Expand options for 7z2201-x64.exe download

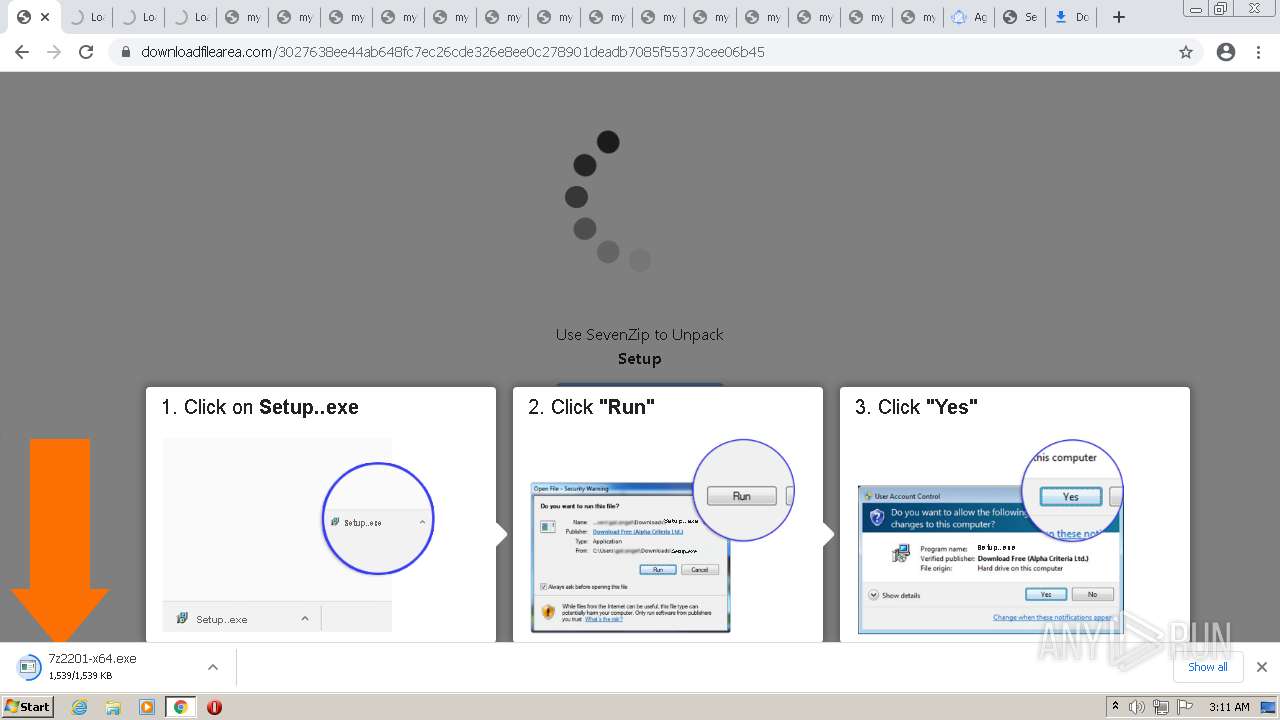pos(213,667)
